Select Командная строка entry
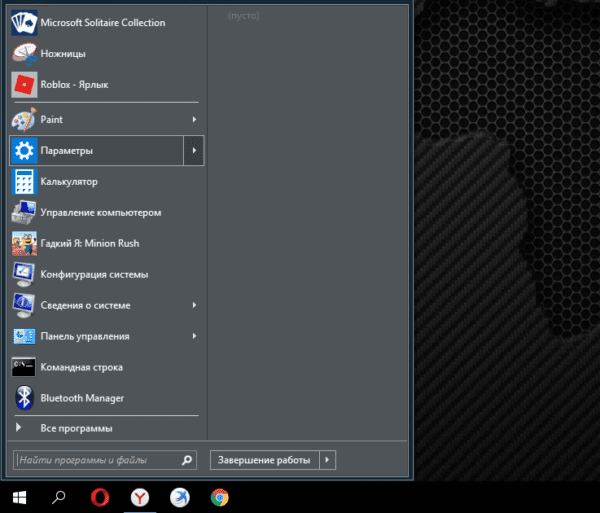This screenshot has height=513, width=600. point(106,367)
